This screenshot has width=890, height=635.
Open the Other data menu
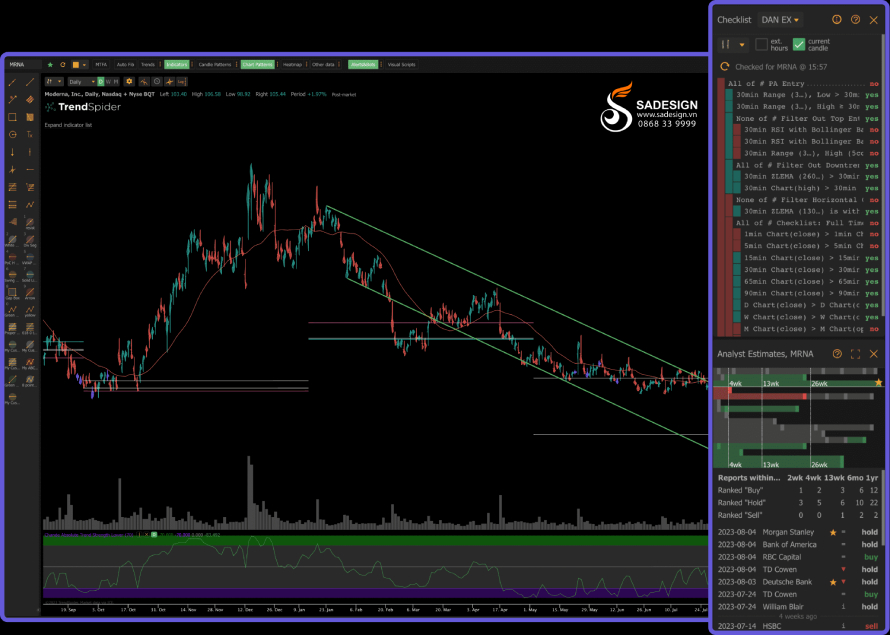pos(323,65)
